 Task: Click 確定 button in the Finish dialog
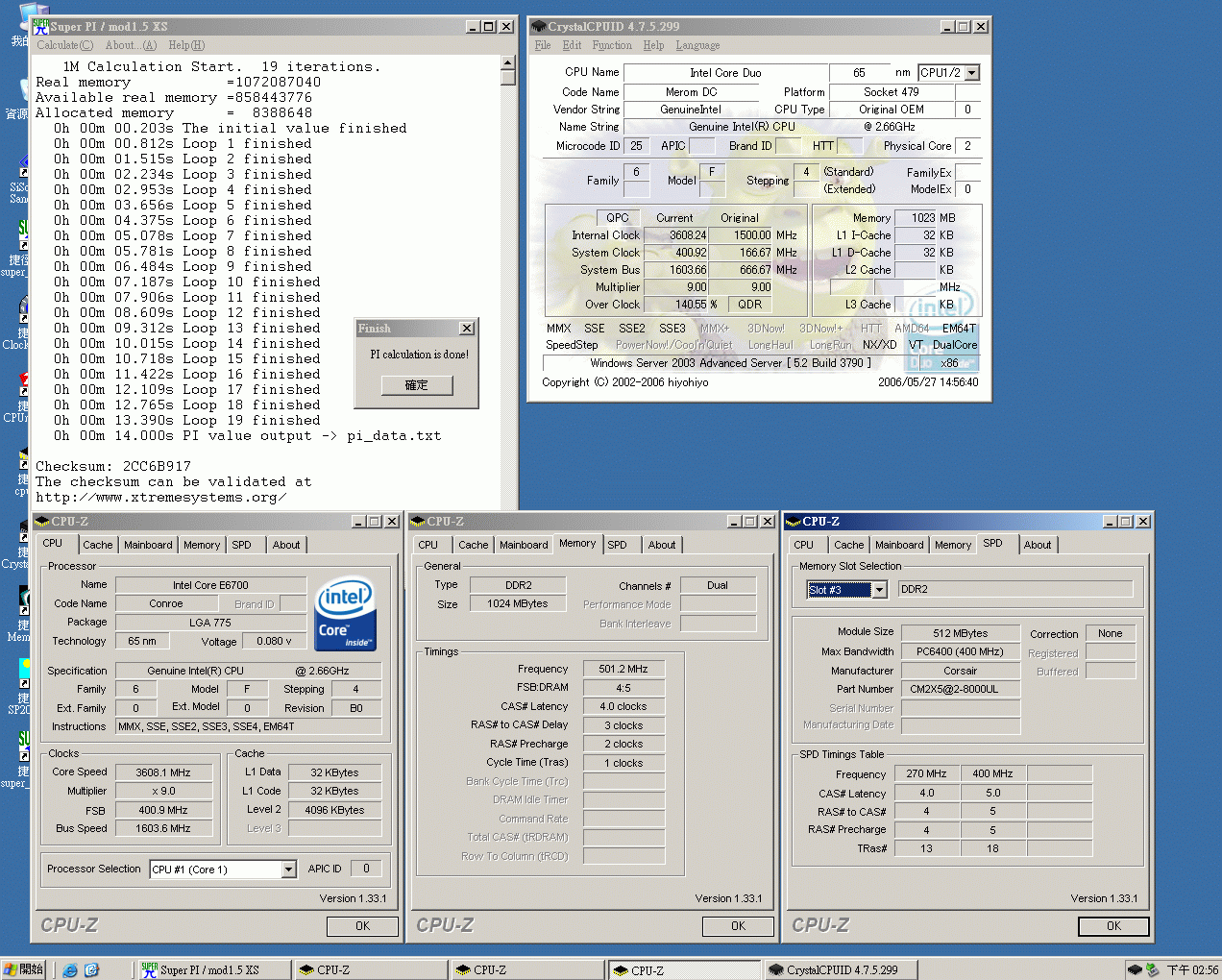(417, 385)
